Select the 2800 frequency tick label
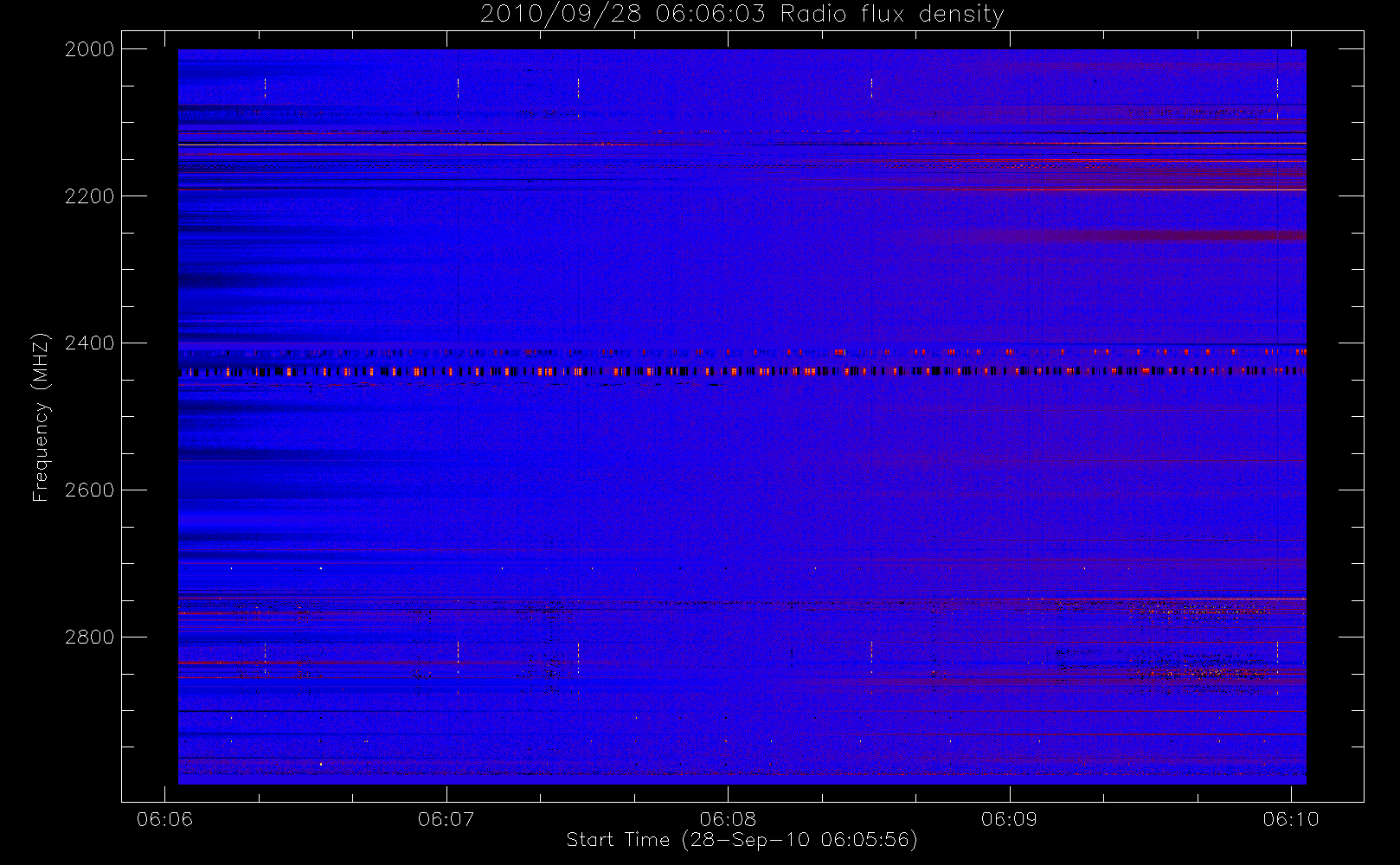This screenshot has height=865, width=1400. (90, 638)
